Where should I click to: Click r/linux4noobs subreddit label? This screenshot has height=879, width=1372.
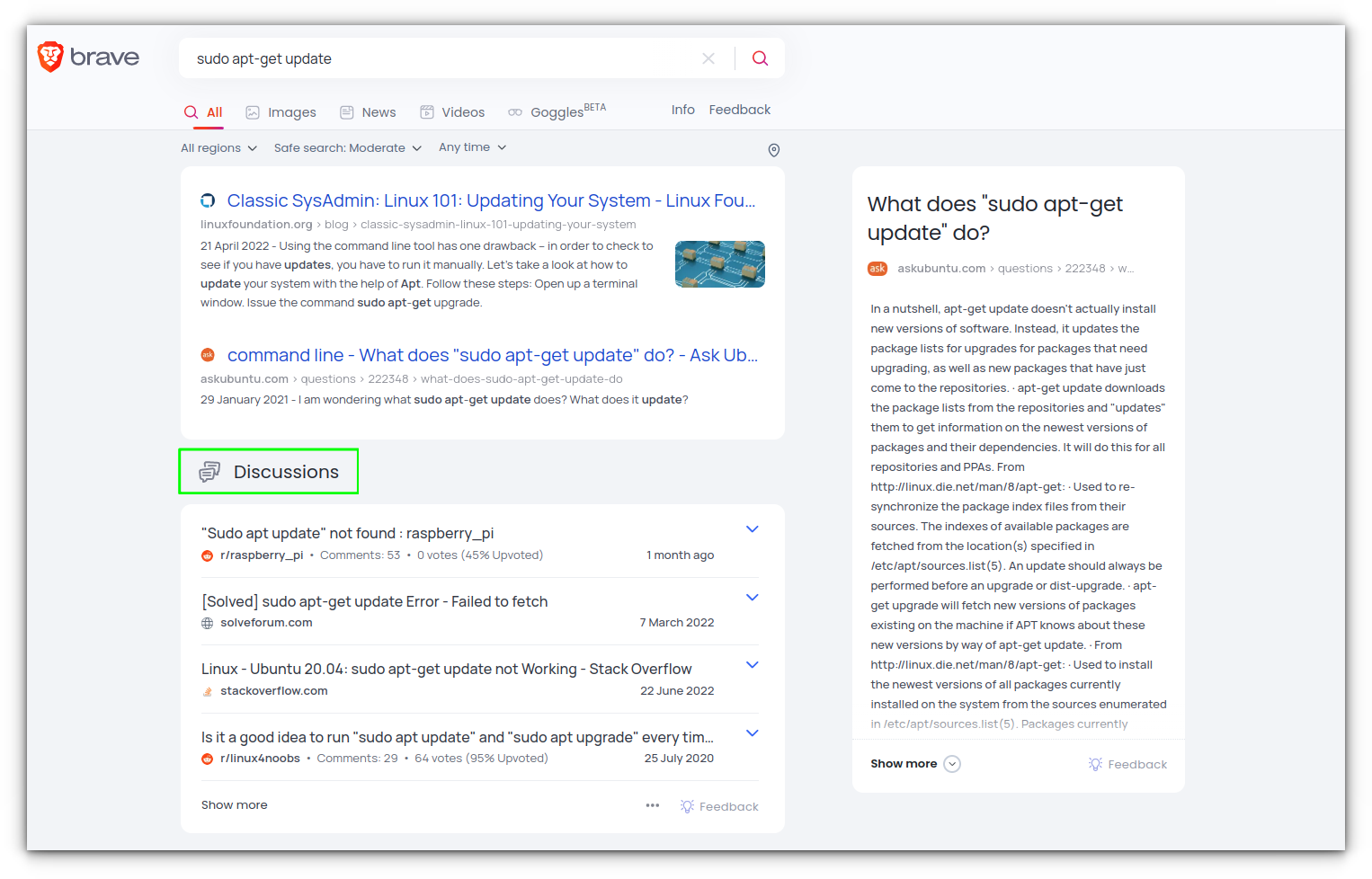[260, 759]
